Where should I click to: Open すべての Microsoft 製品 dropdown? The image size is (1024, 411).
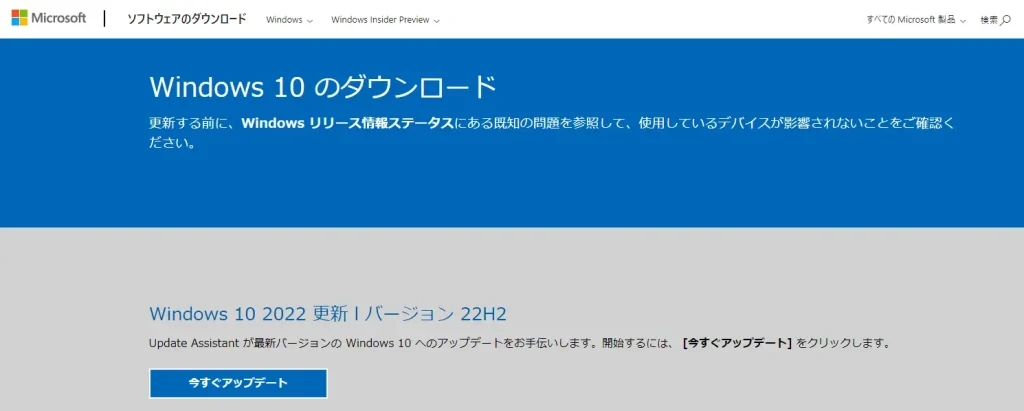916,20
